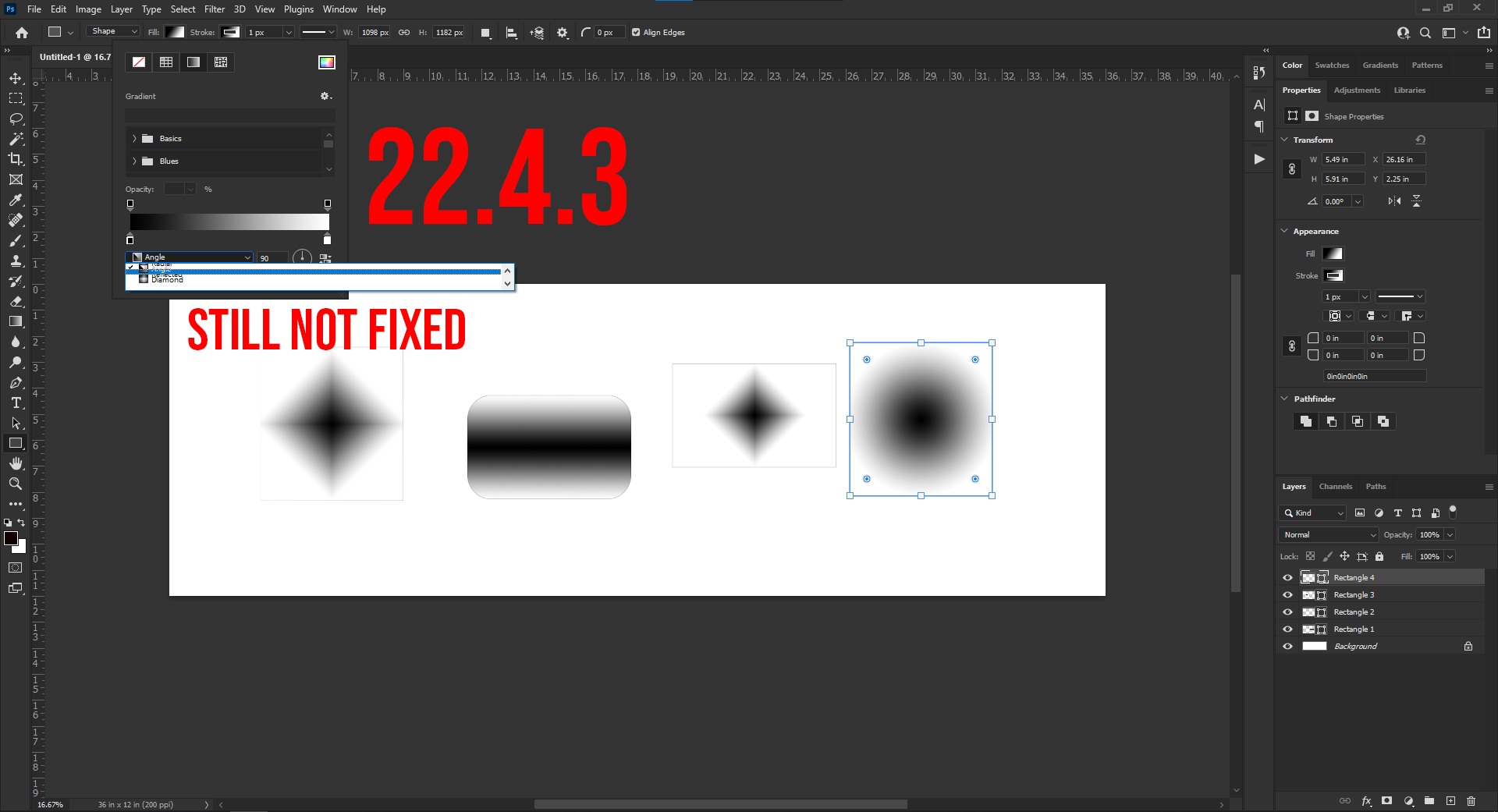Select the Eraser tool
This screenshot has height=812, width=1498.
pyautogui.click(x=16, y=301)
